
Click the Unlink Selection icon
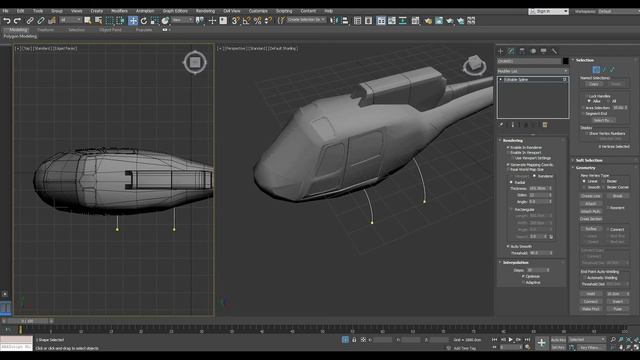click(41, 20)
